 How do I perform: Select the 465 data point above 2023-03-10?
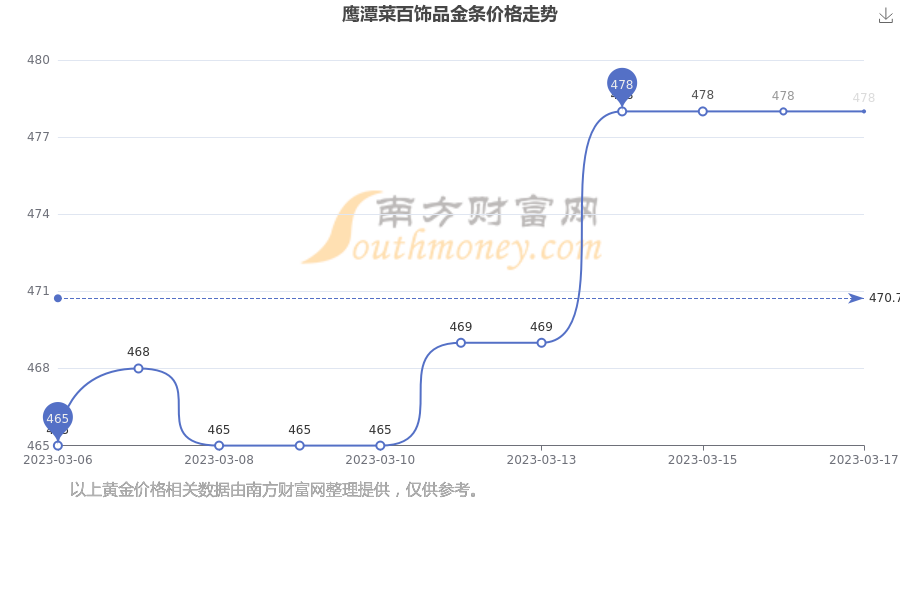[x=380, y=446]
